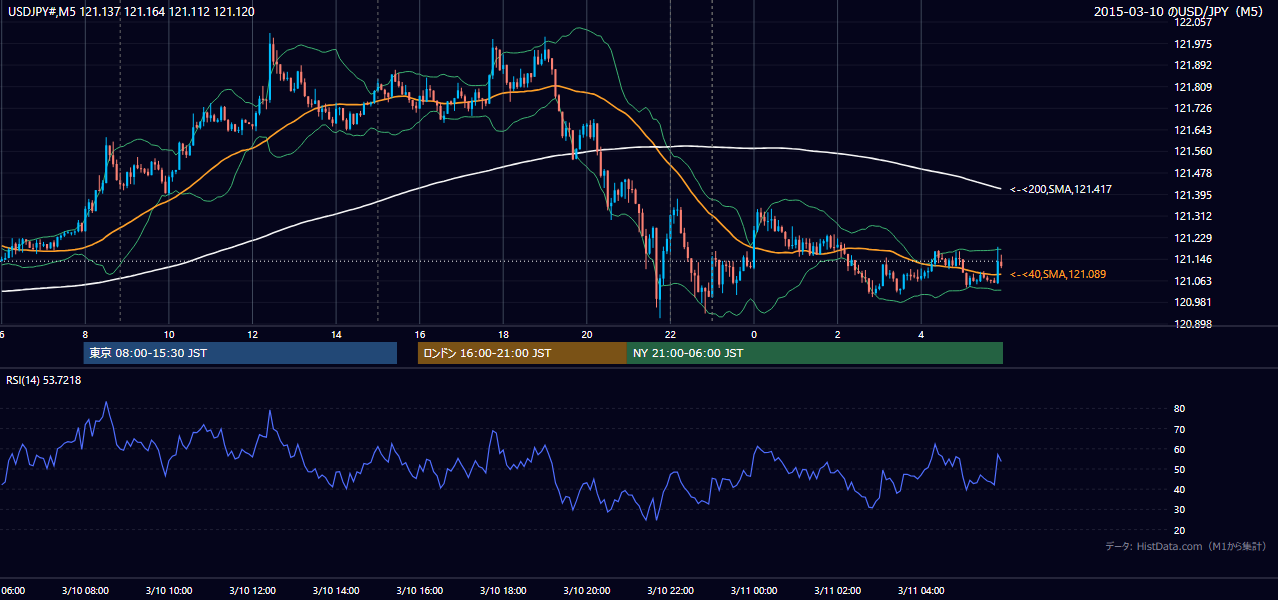This screenshot has height=600, width=1278.
Task: Click the 3/10 08:00 time label
Action: point(84,591)
